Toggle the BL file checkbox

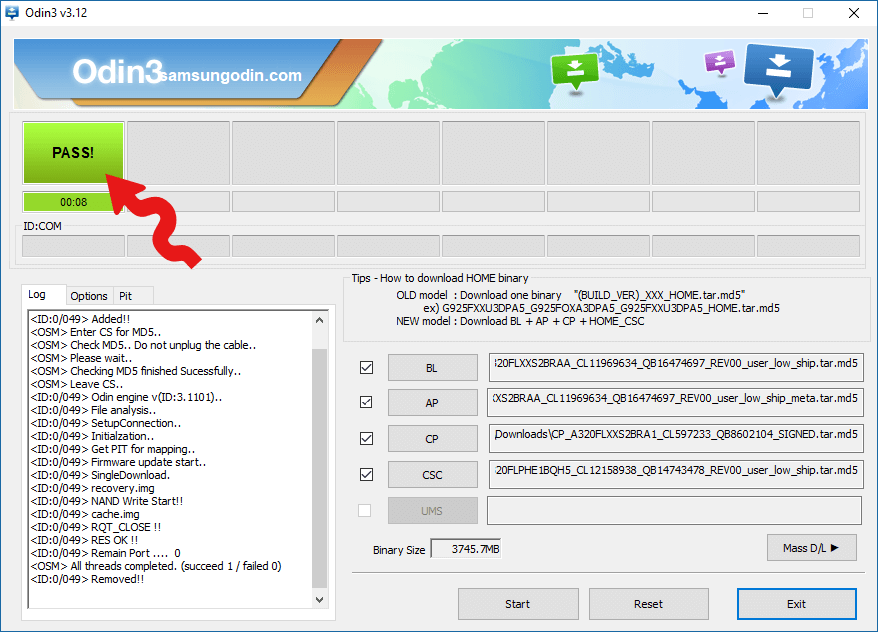(366, 368)
